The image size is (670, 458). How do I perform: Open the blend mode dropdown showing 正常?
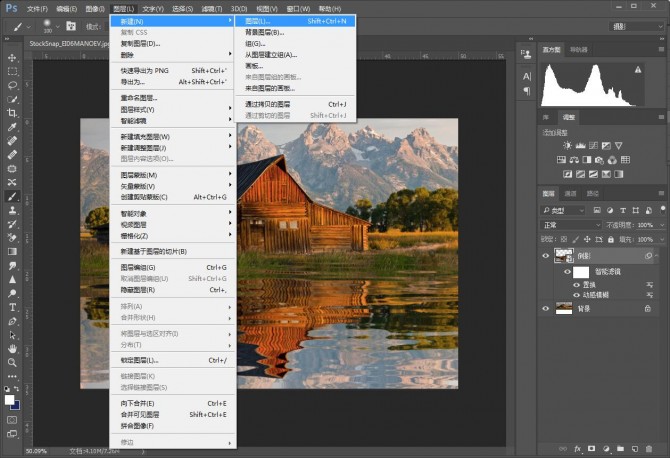tap(570, 225)
